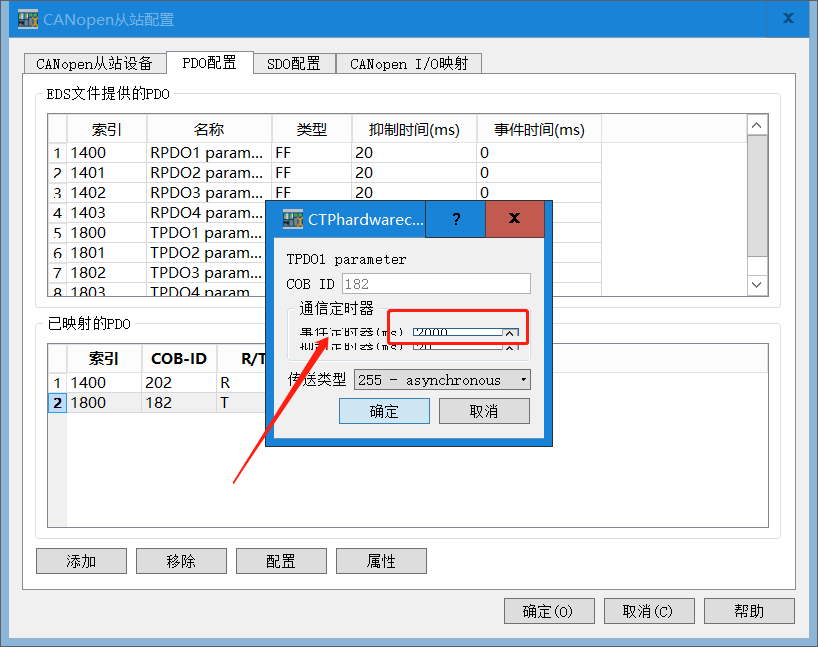Click the 确定(O) button in the main window
The width and height of the screenshot is (818, 647).
click(x=549, y=611)
